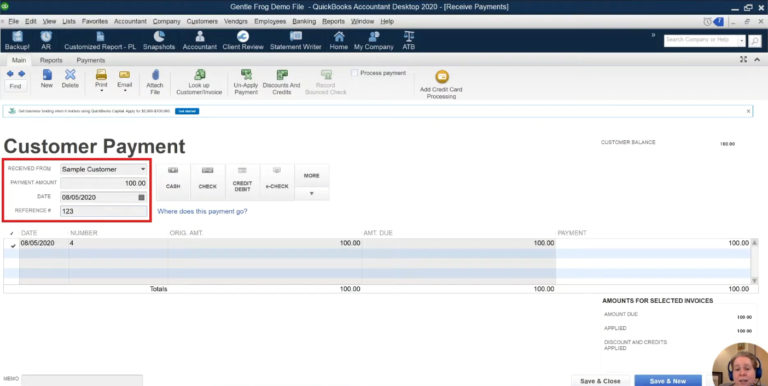768x386 pixels.
Task: Click the invoice list scrollbar down arrow
Action: [754, 281]
